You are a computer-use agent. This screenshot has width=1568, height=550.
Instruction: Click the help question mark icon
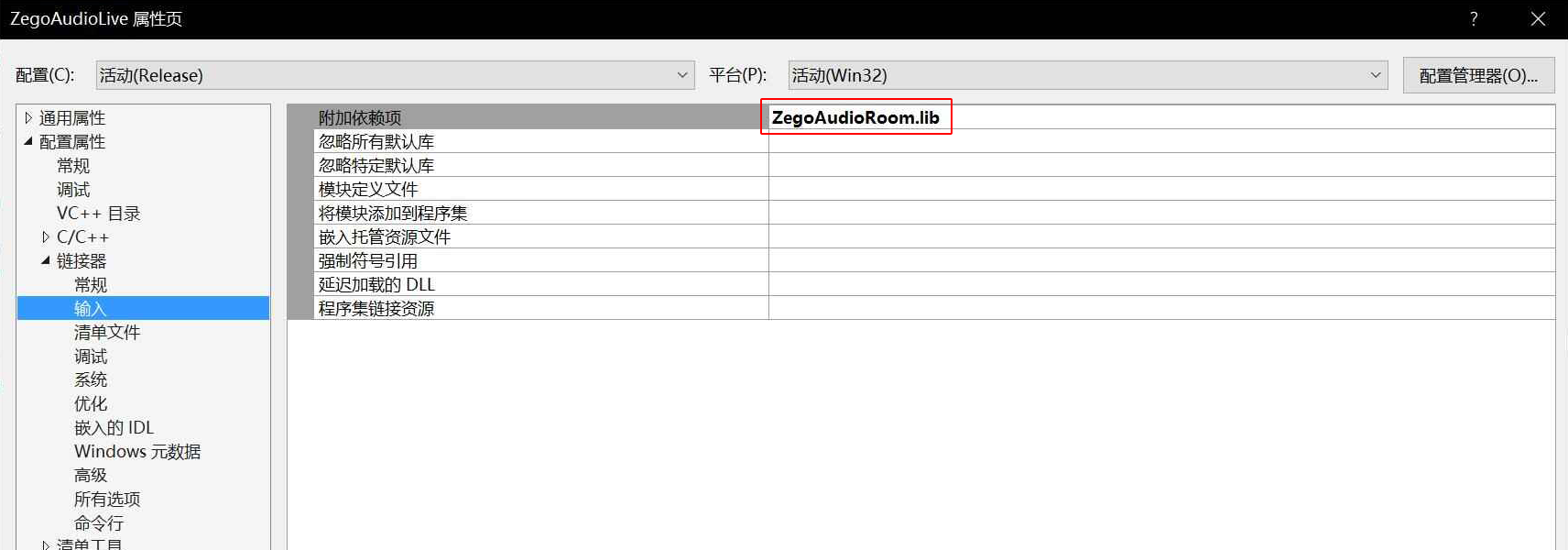tap(1474, 19)
